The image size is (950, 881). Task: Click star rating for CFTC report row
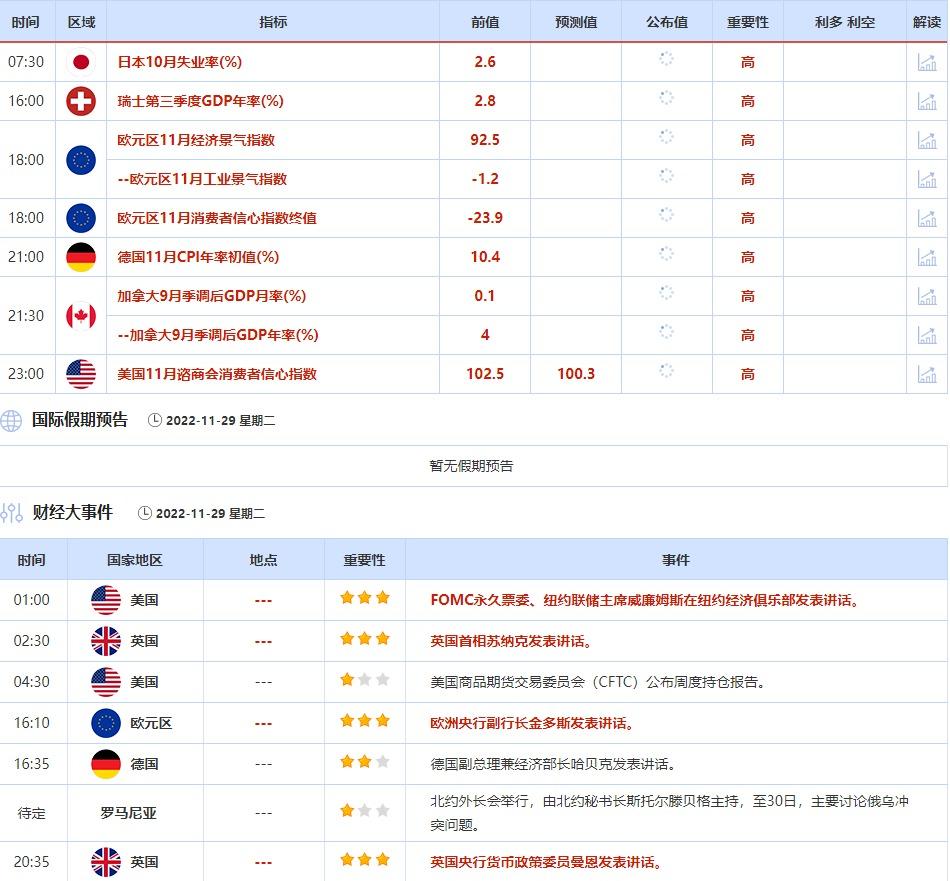[x=364, y=681]
